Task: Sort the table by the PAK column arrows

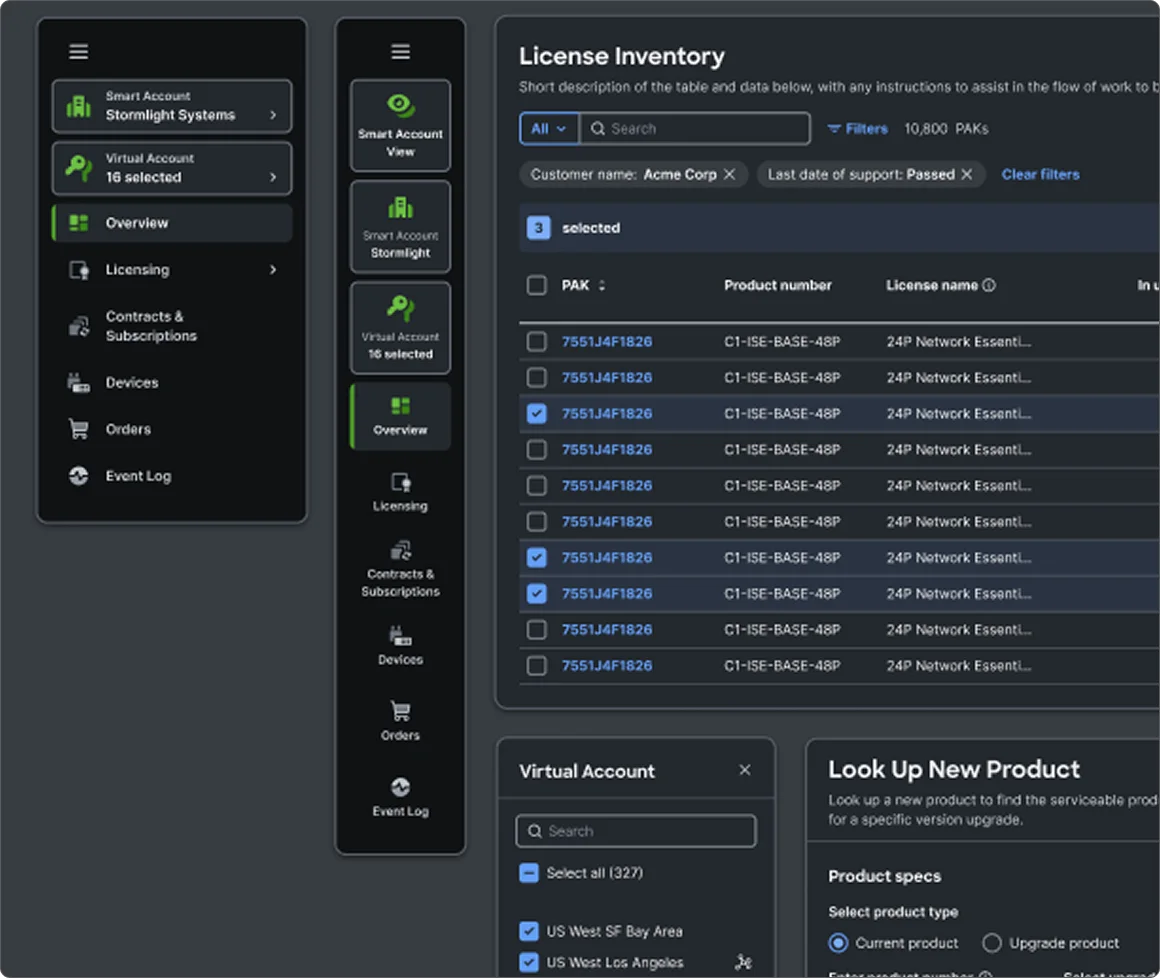Action: tap(601, 286)
